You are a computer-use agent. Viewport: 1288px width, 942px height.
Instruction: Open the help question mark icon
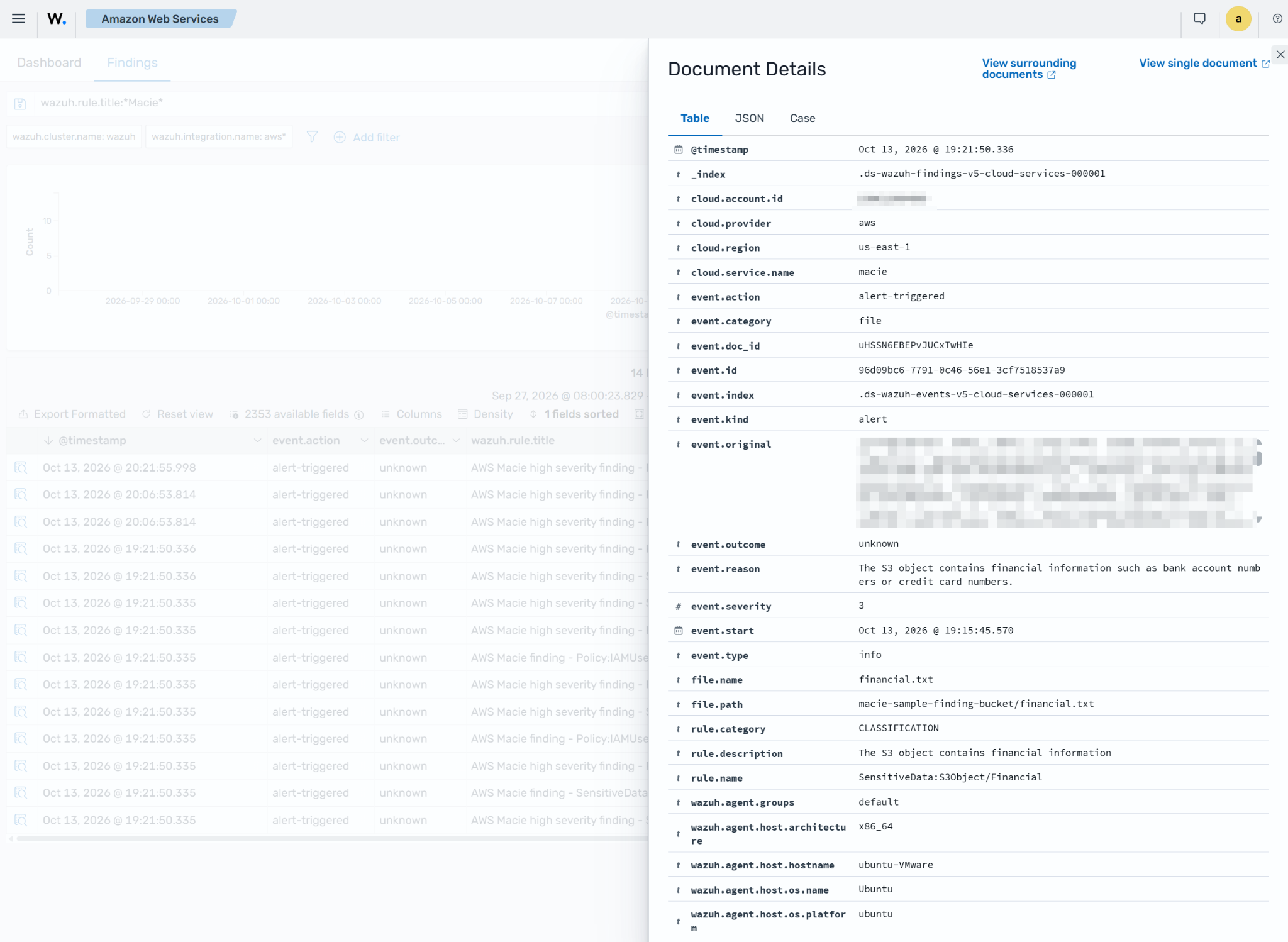(x=1277, y=19)
